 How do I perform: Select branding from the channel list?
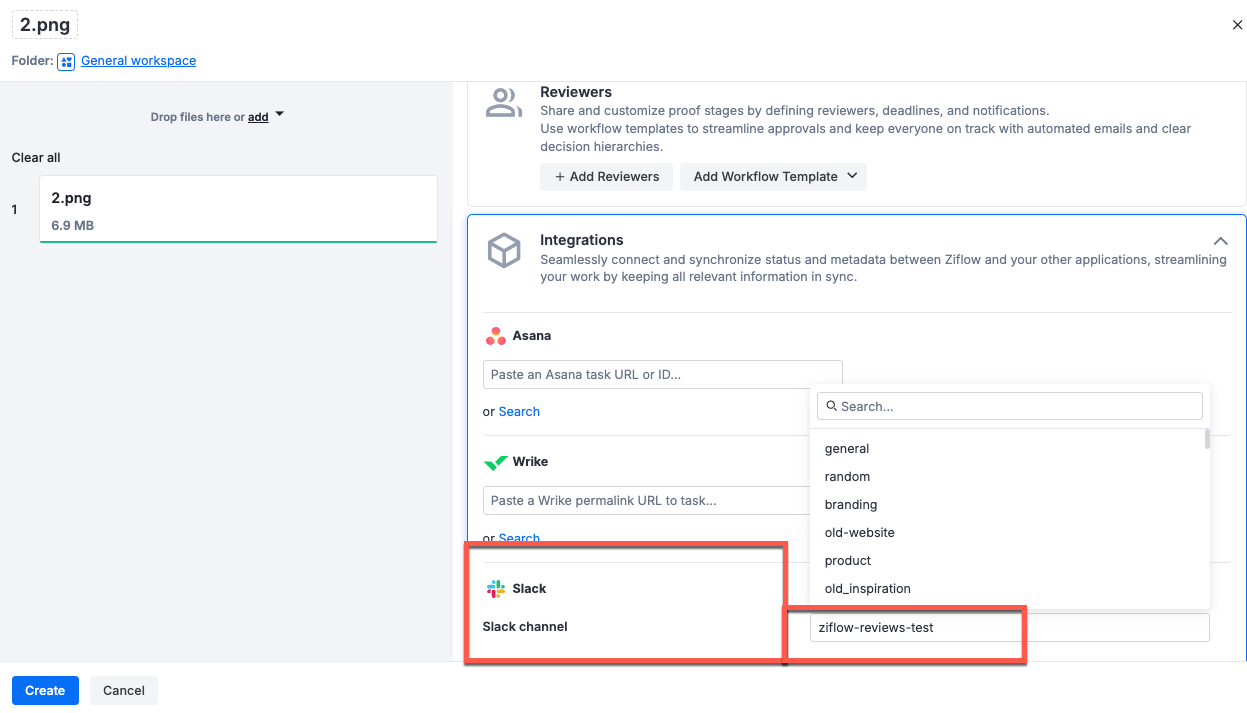[x=850, y=505]
